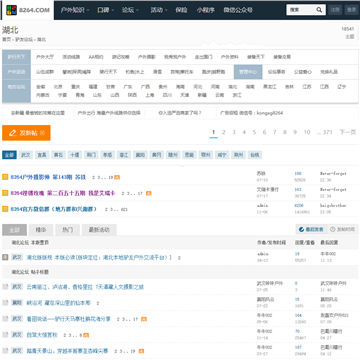Viewport: 360px width, 360px height.
Task: Filter threads by 仙桃 city tag
Action: coord(255,155)
